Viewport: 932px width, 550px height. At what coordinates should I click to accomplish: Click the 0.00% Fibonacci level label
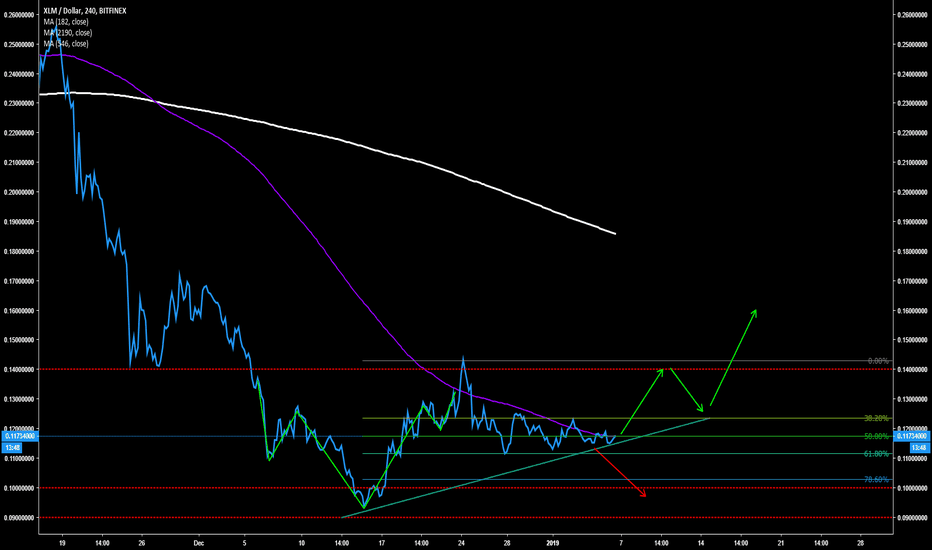[878, 361]
